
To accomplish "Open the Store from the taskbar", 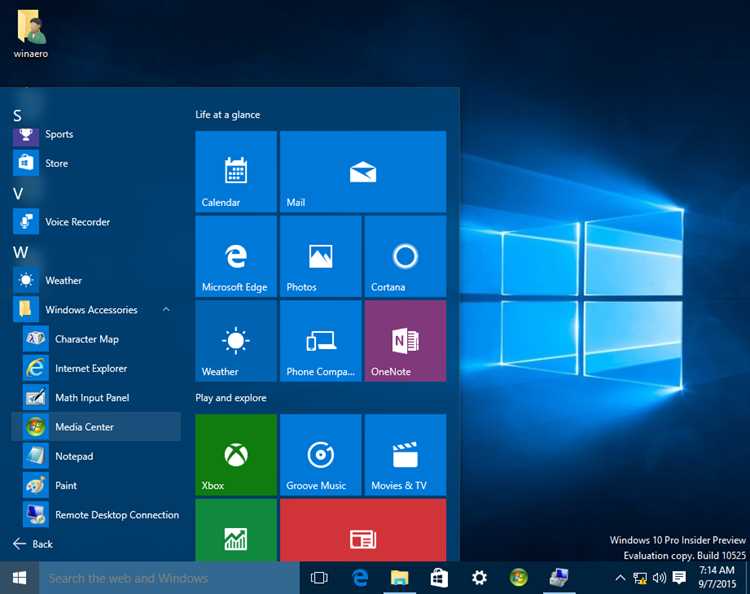I will tap(439, 578).
